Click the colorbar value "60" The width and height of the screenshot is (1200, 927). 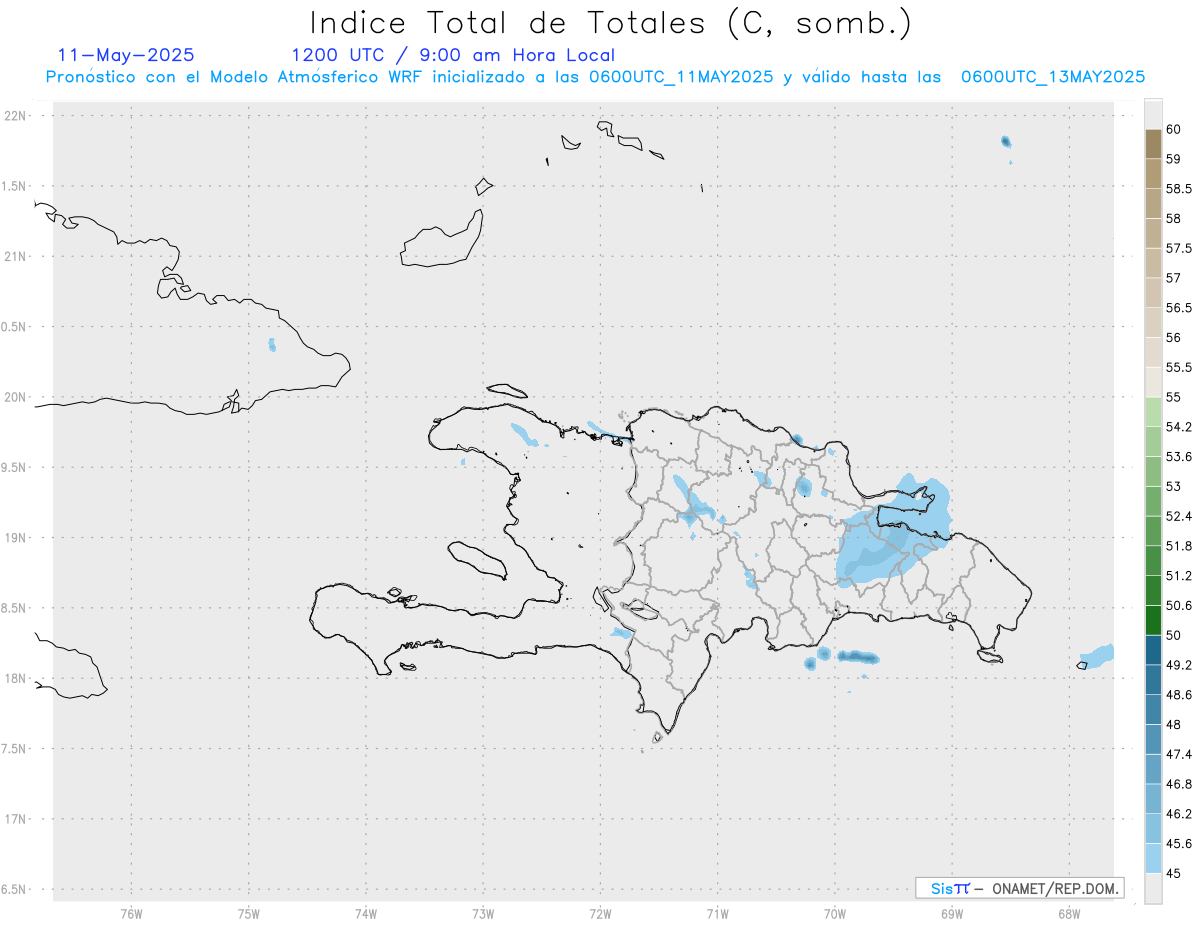click(x=1174, y=130)
